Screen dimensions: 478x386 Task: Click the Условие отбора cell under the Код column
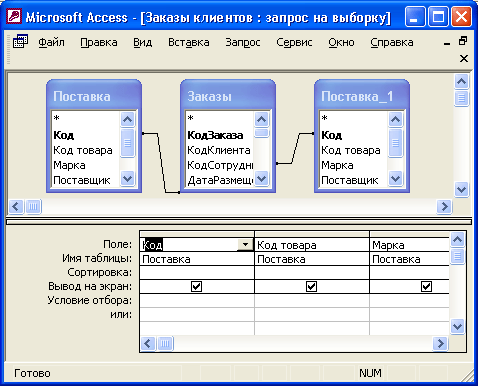tap(197, 300)
